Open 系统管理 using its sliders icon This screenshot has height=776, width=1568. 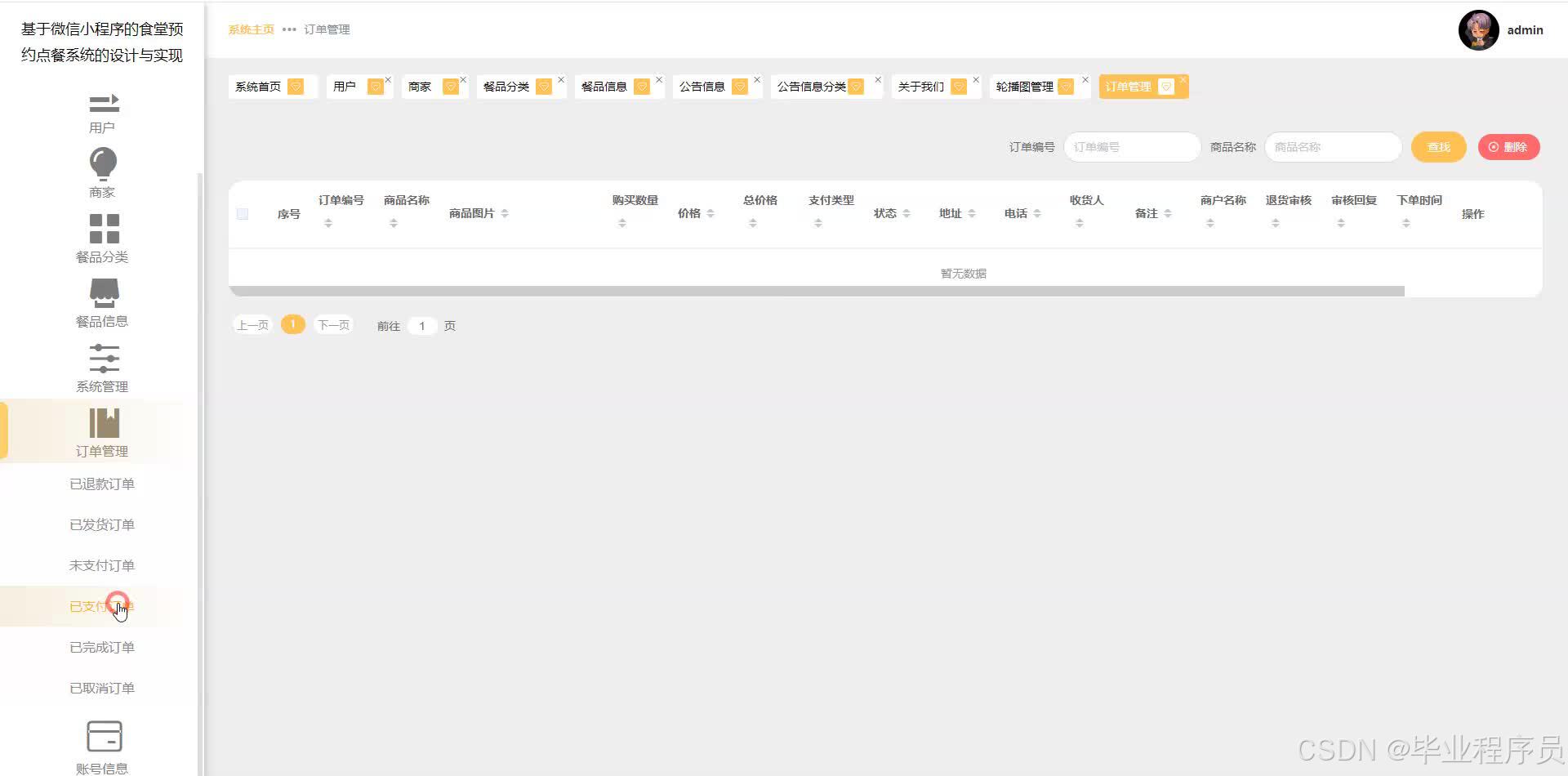pyautogui.click(x=102, y=359)
